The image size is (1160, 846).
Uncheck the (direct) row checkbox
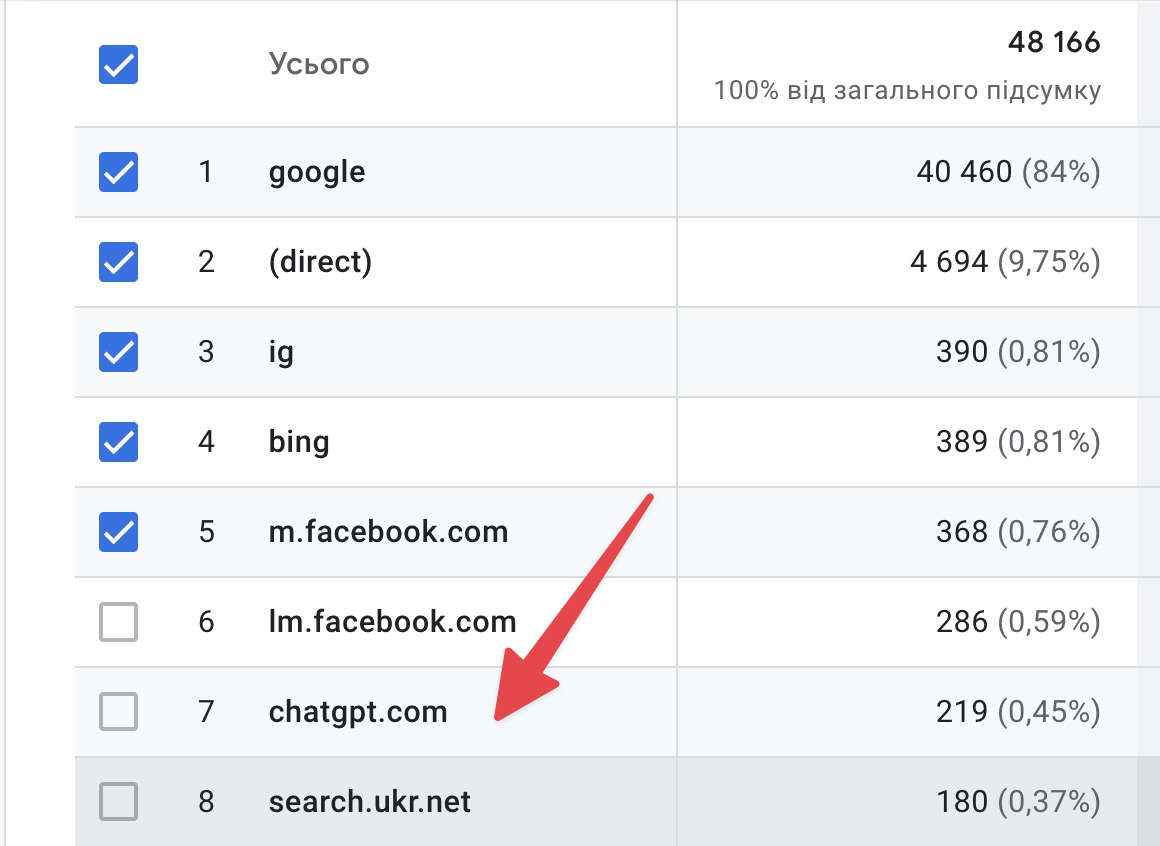[x=118, y=263]
